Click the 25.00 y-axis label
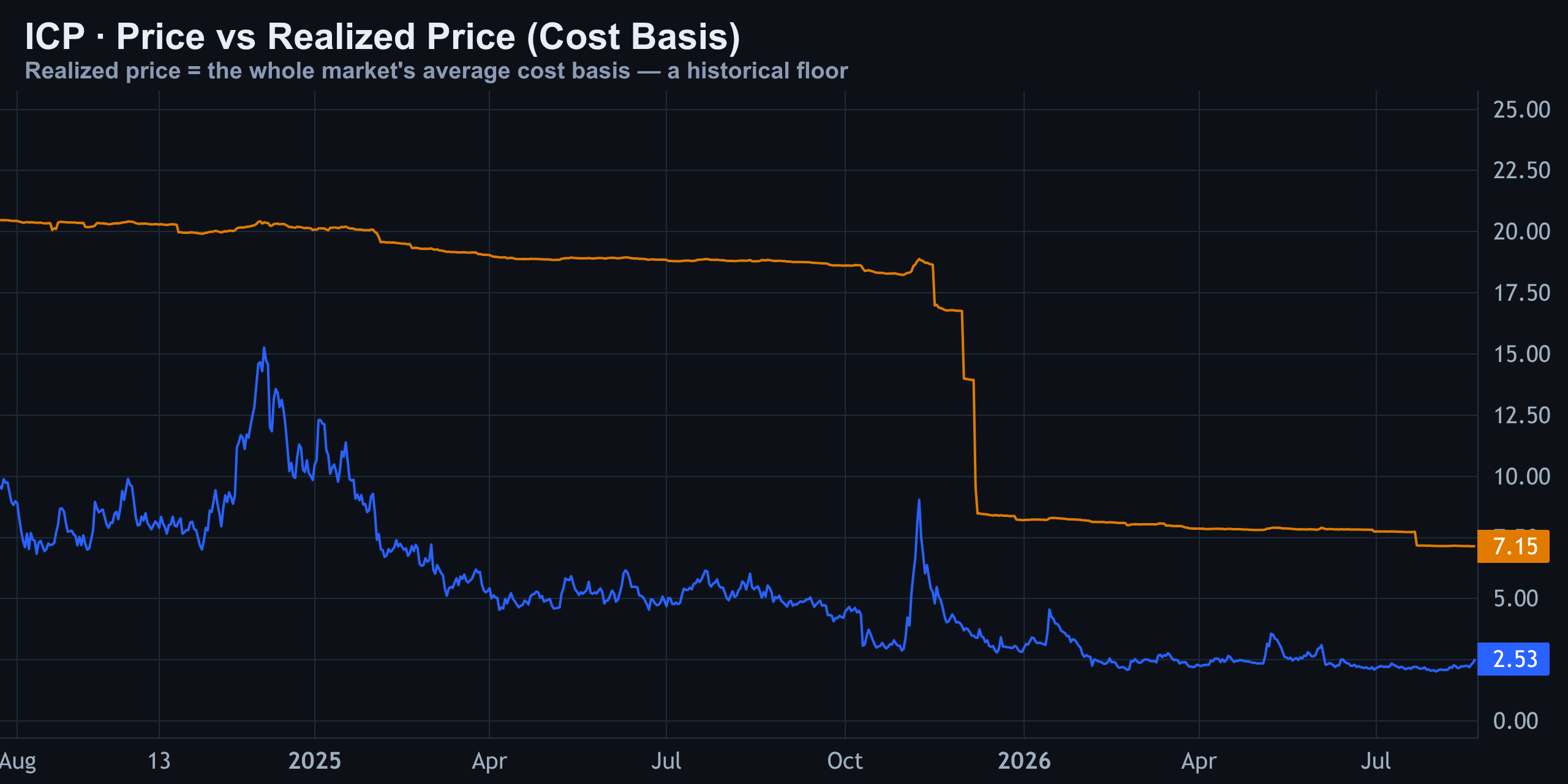This screenshot has height=784, width=1568. 1521,110
